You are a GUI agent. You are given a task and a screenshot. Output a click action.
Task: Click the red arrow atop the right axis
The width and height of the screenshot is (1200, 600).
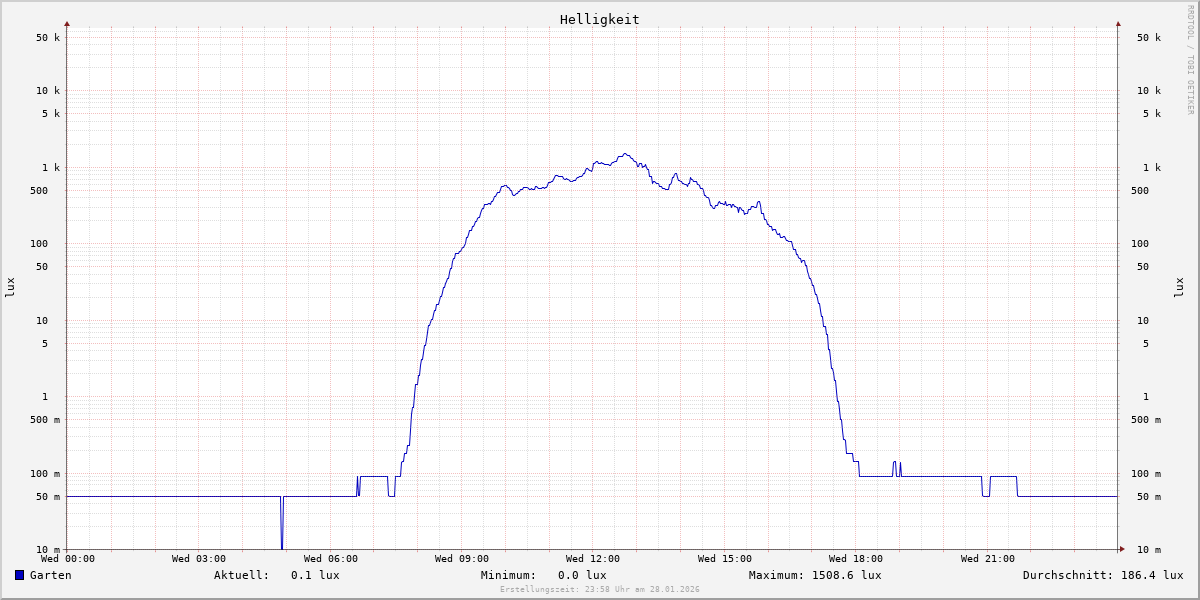(1118, 23)
